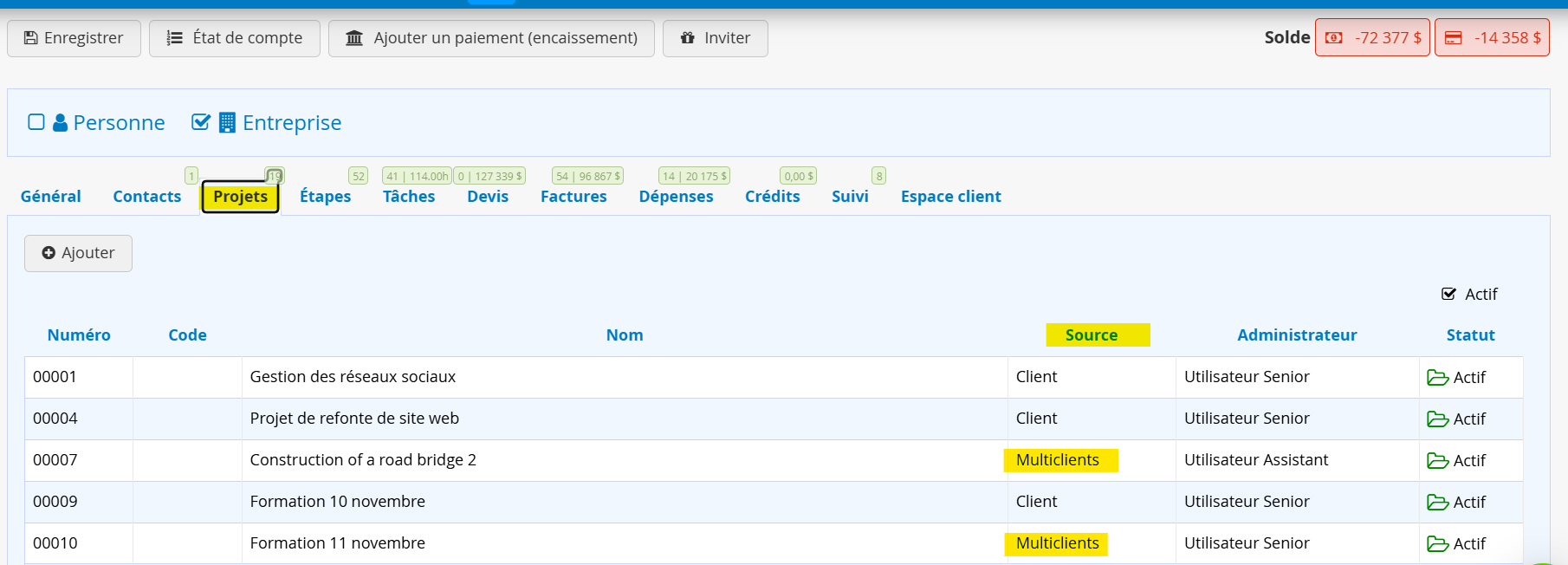Sort by the Nom column header
This screenshot has width=1568, height=565.
click(x=625, y=335)
